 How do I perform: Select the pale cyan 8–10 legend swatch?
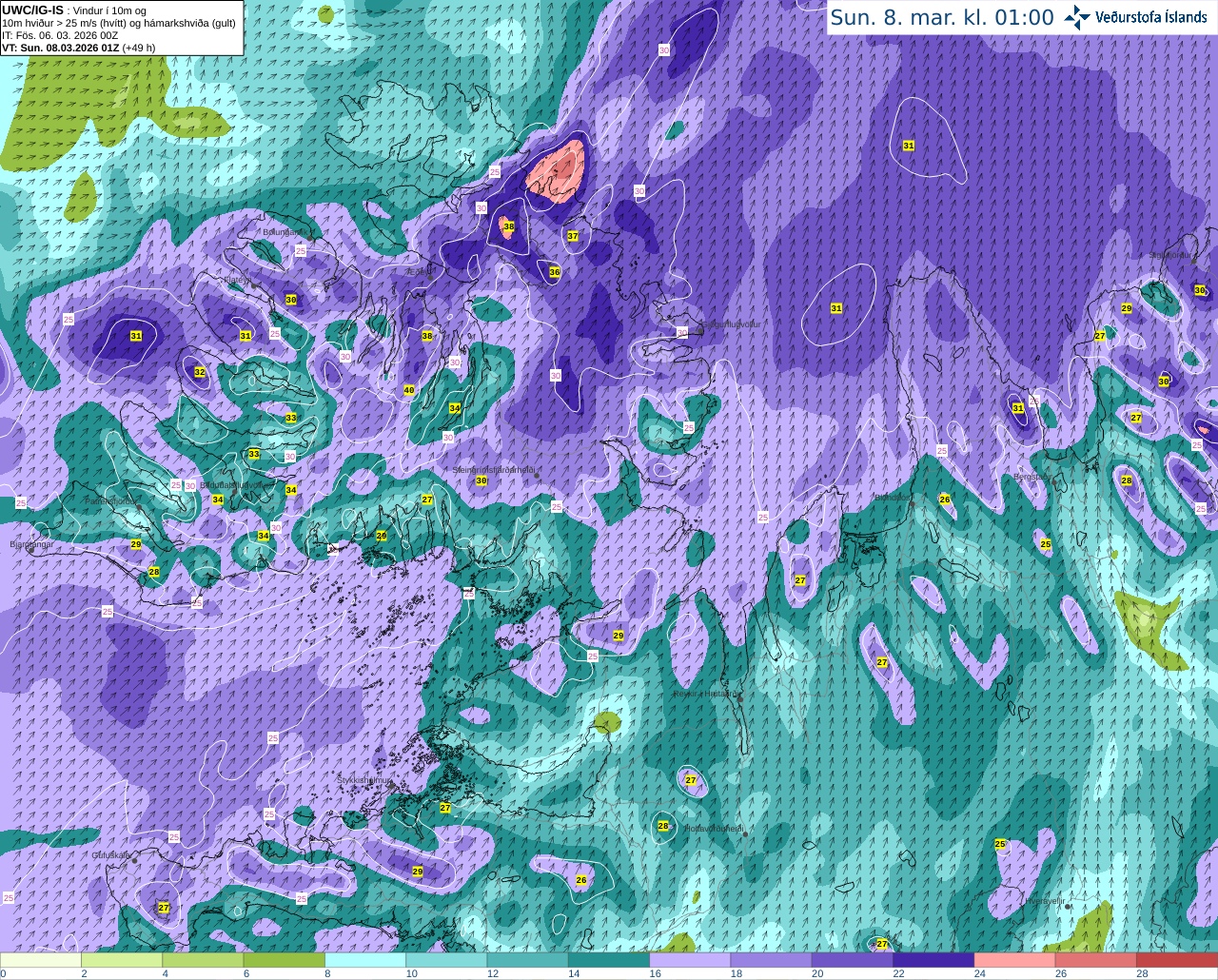click(x=365, y=959)
